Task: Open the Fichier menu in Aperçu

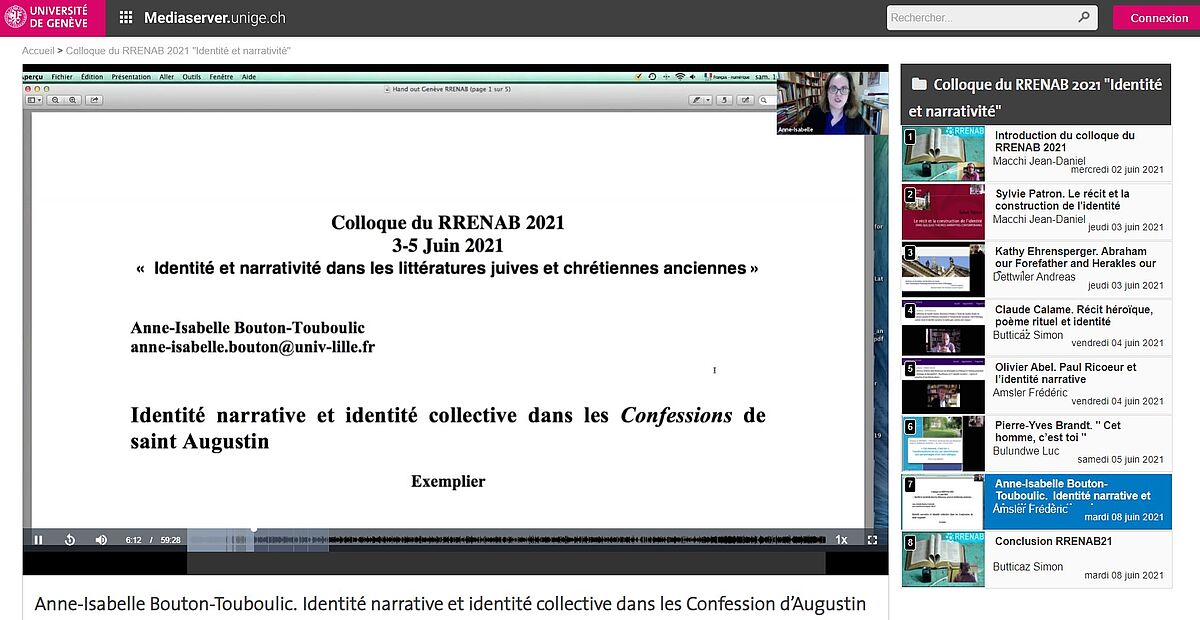Action: click(60, 76)
